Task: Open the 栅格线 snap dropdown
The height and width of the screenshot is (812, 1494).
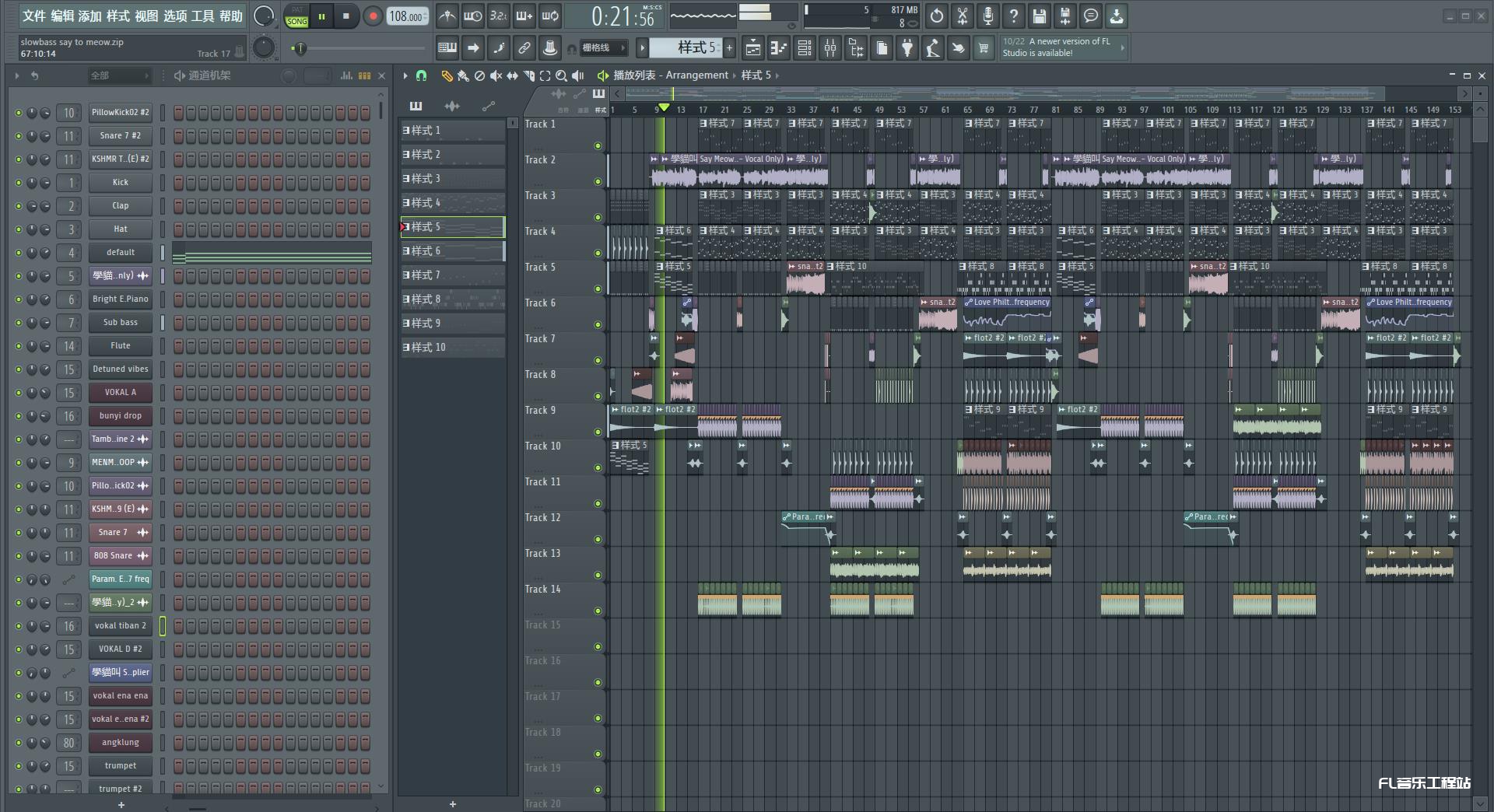Action: coord(603,48)
